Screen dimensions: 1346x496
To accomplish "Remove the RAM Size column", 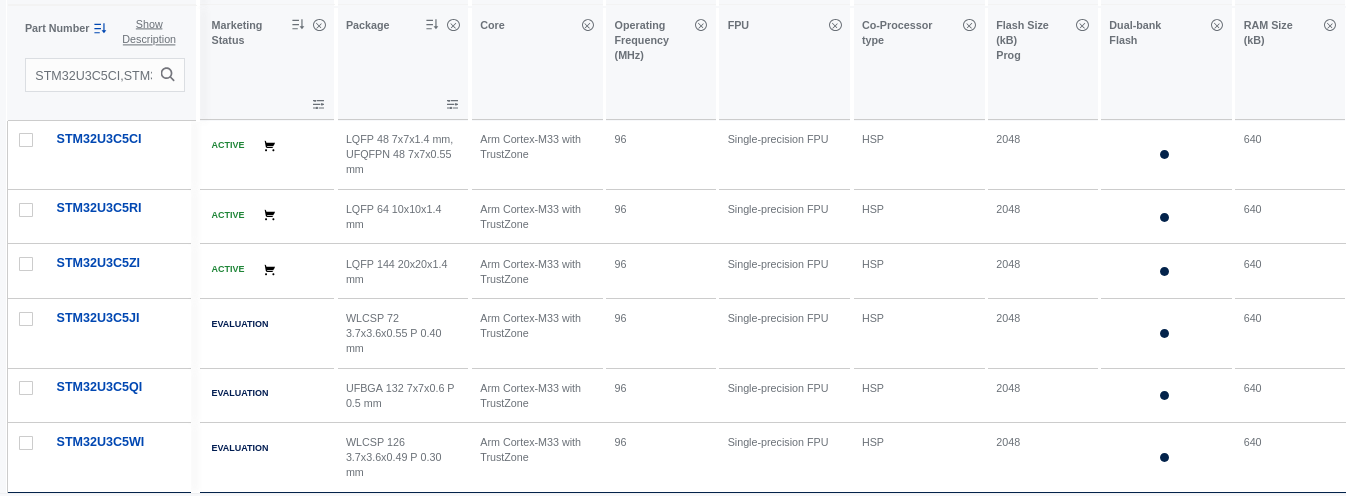I will point(1329,25).
